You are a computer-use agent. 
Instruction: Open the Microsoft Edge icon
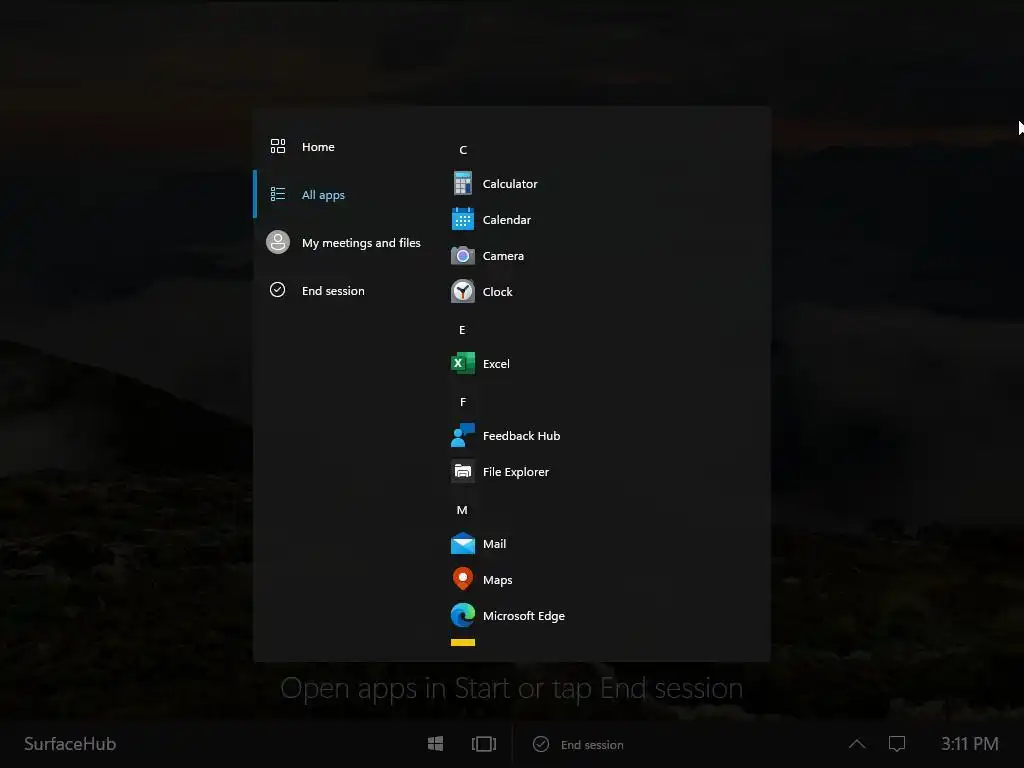click(462, 615)
